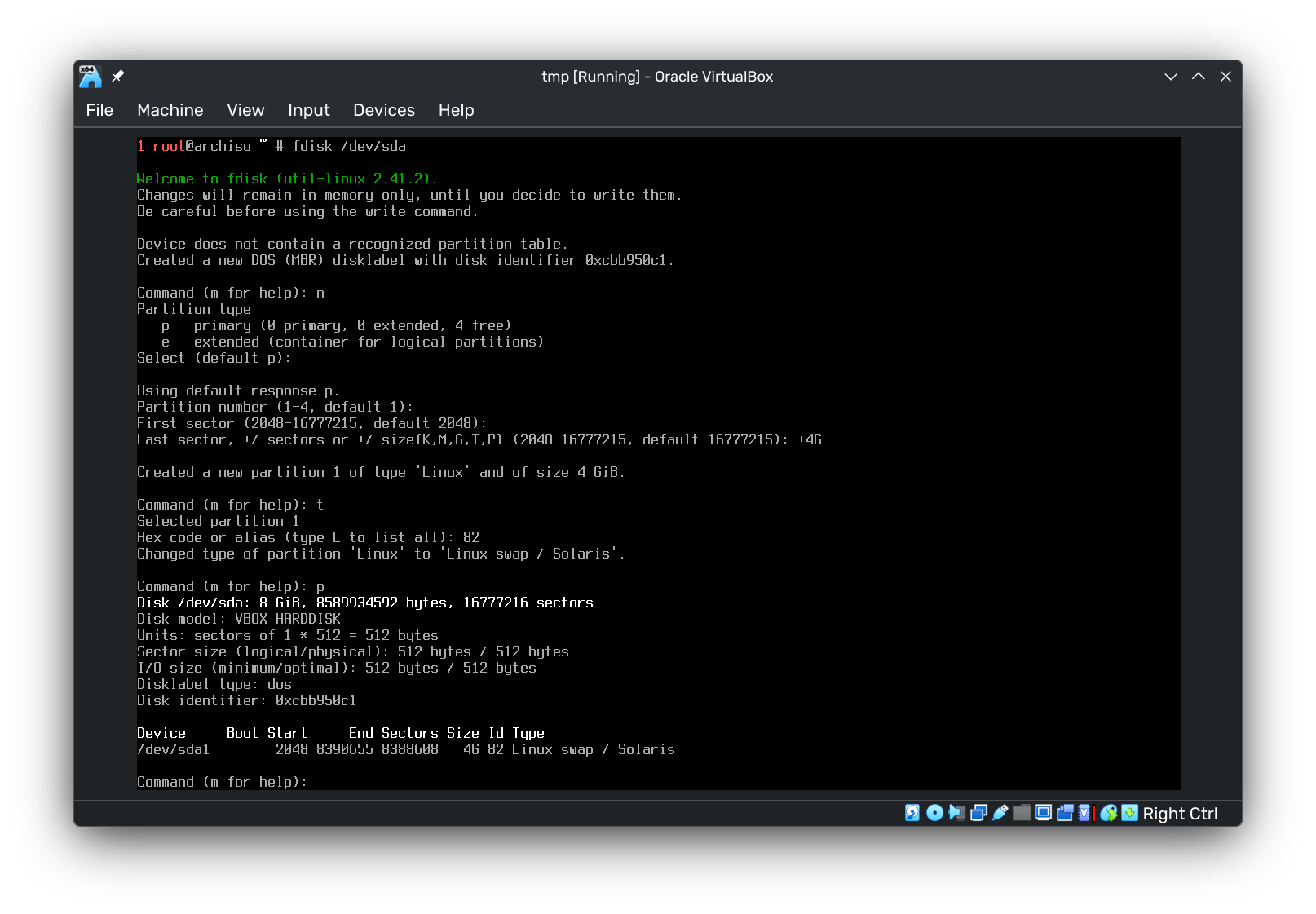This screenshot has height=914, width=1316.
Task: Click the USB devices status icon
Action: coord(1000,813)
